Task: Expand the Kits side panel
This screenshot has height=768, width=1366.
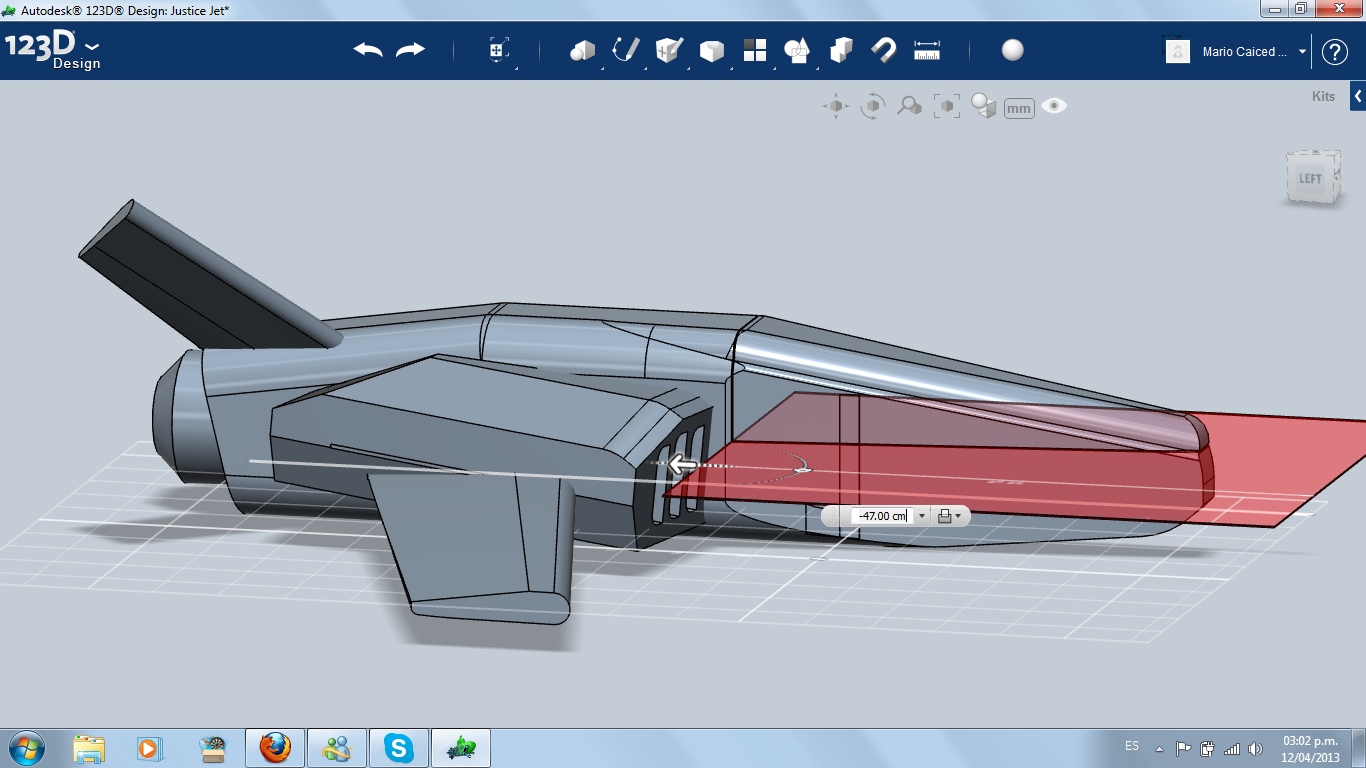Action: pos(1358,96)
